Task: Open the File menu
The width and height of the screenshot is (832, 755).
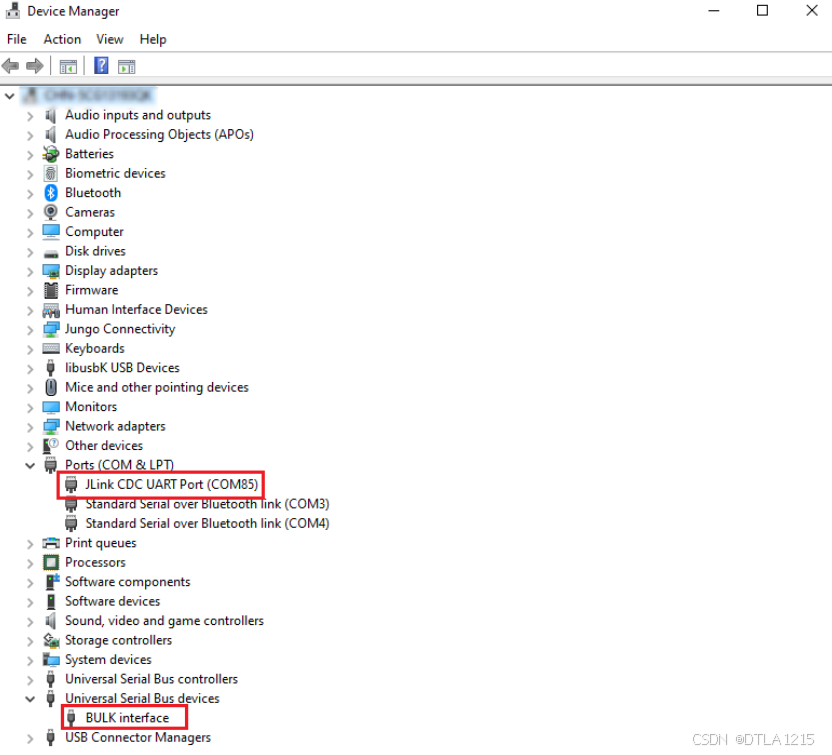Action: (16, 39)
